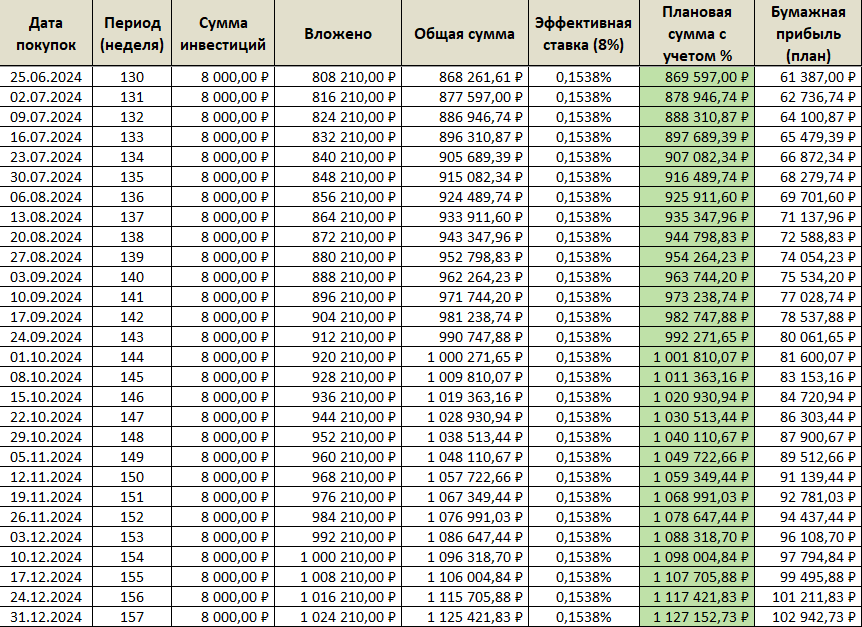Click date cell 27.08.2024
The image size is (862, 627).
(46, 257)
